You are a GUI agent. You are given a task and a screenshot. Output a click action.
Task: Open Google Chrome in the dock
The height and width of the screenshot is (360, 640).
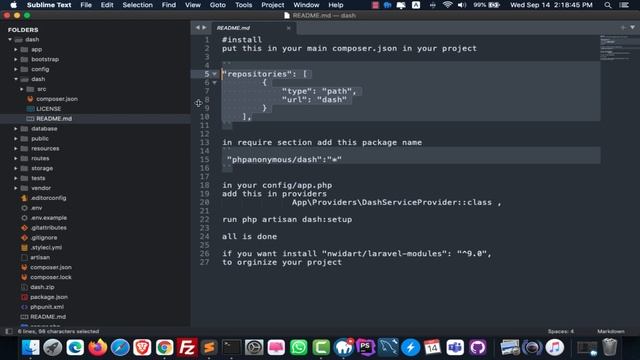click(164, 348)
